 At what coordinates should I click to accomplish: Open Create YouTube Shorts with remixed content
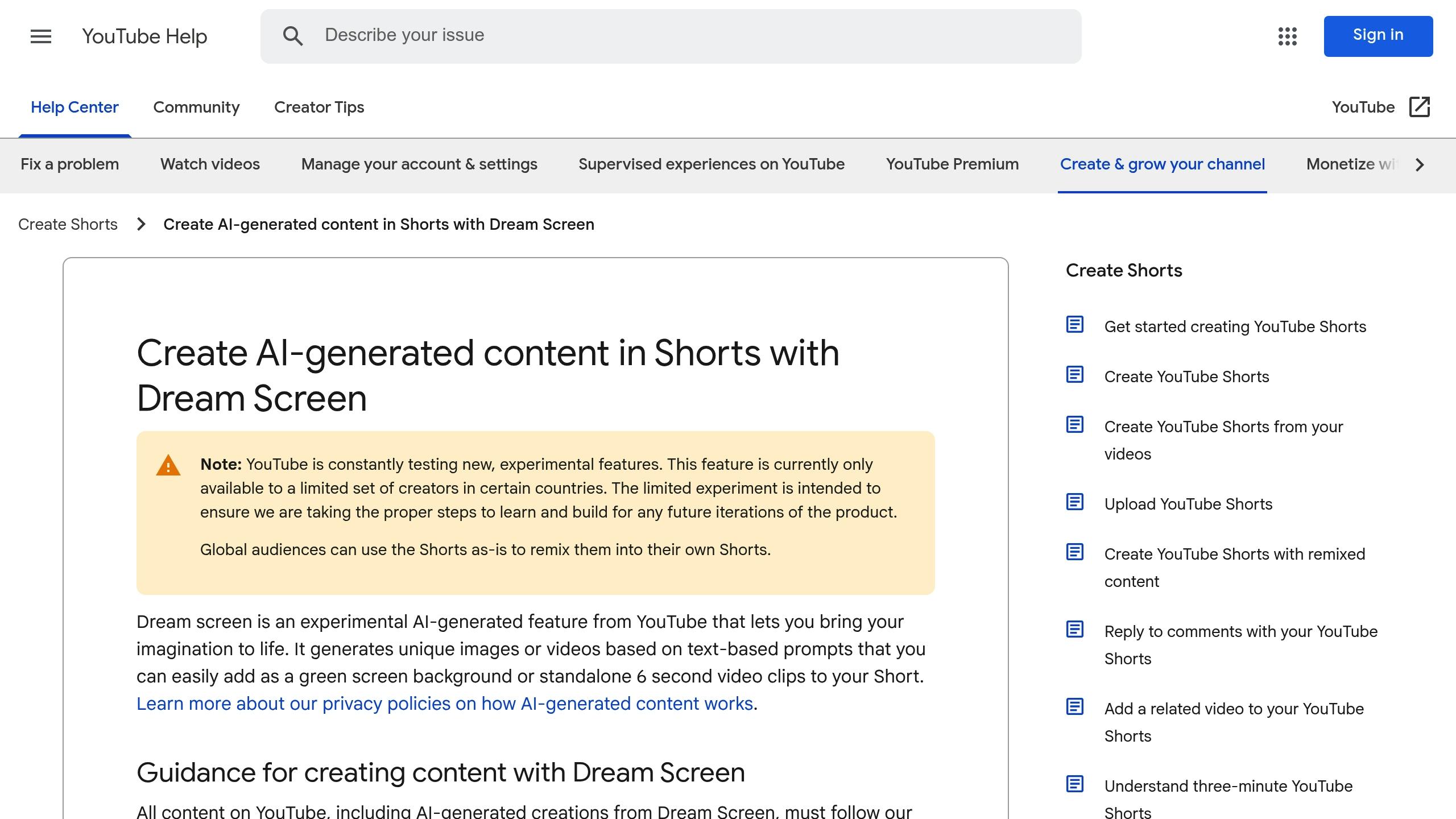(1234, 568)
